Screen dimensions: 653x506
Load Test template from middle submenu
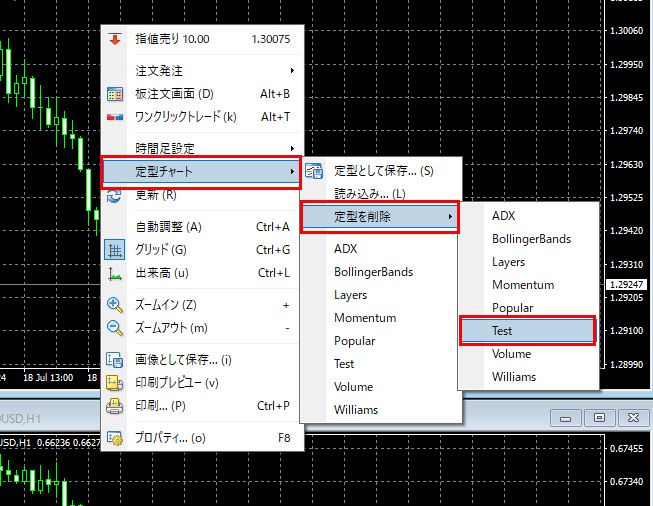pyautogui.click(x=381, y=364)
